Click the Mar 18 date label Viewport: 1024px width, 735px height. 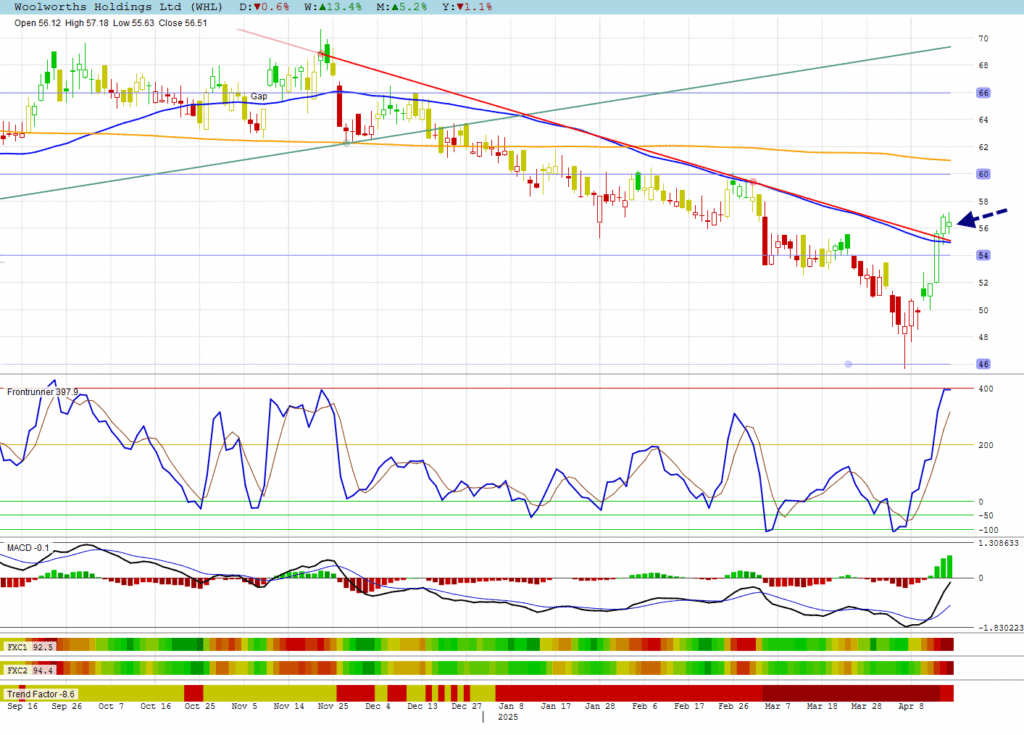pos(822,706)
